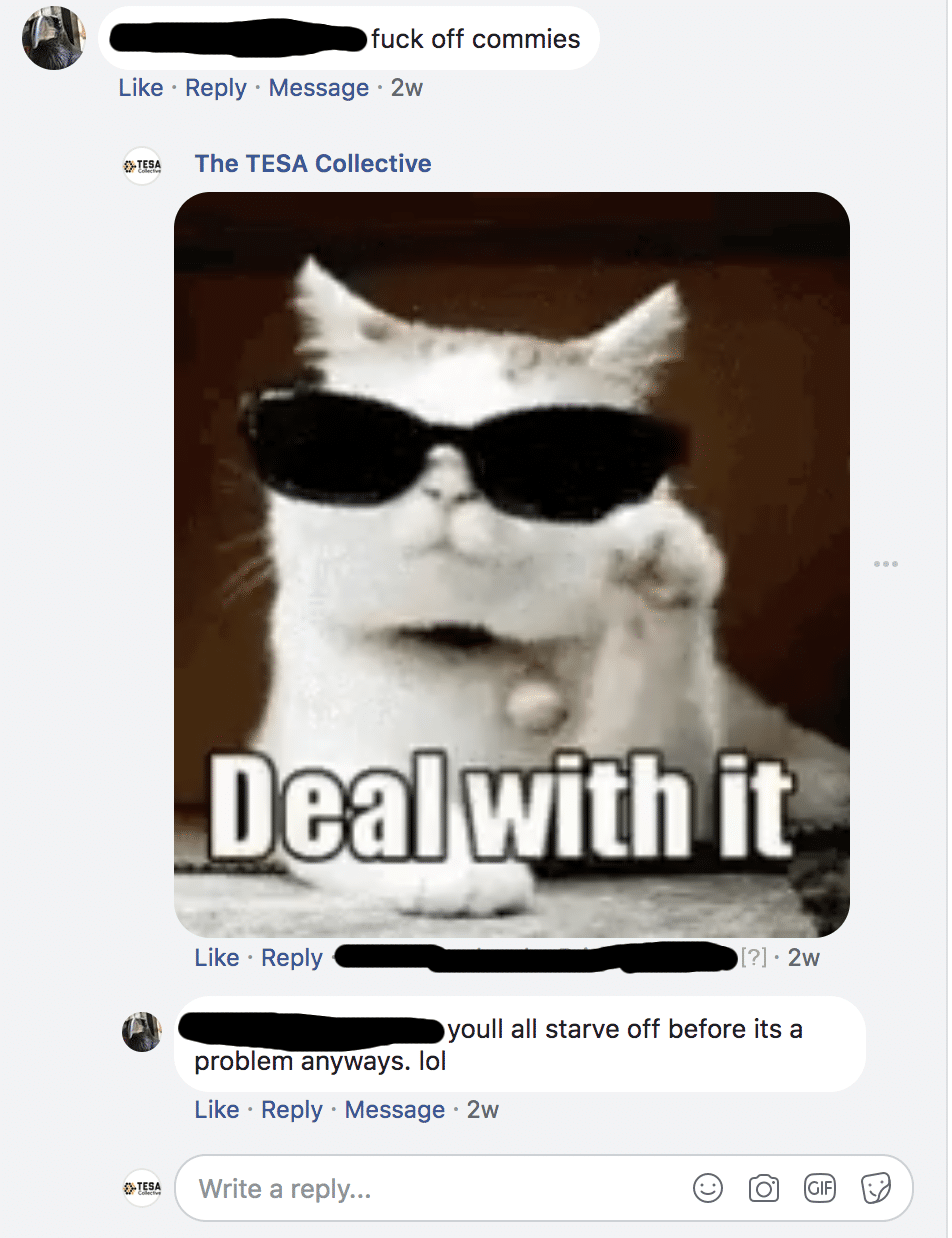The width and height of the screenshot is (952, 1238).
Task: Message the author of the top comment
Action: (x=319, y=88)
